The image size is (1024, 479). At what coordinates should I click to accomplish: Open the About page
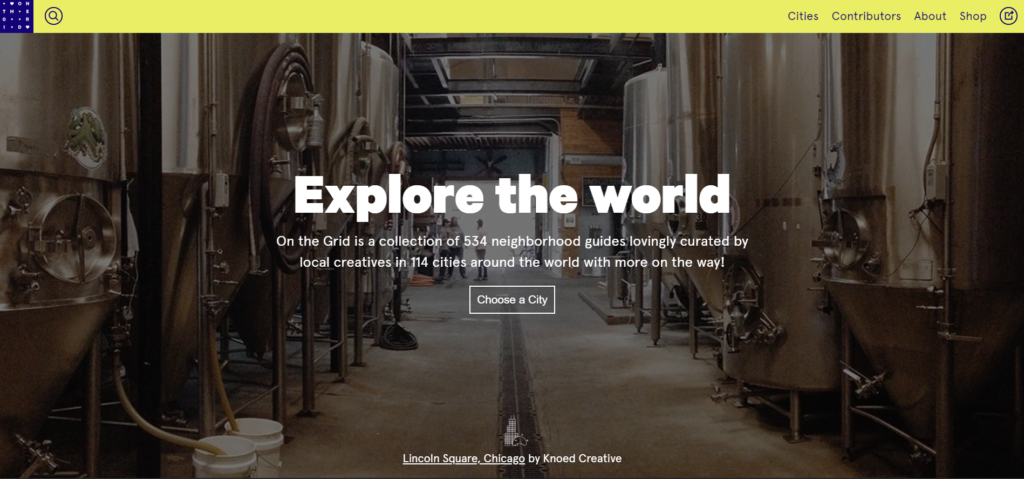click(930, 16)
